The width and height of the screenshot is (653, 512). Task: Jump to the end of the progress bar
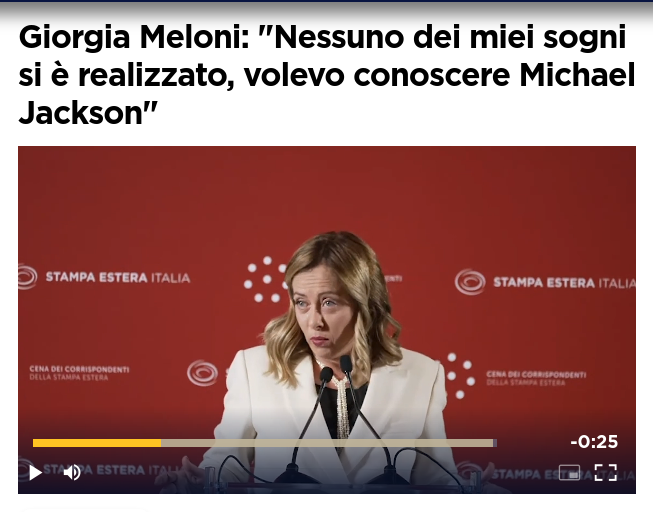pyautogui.click(x=495, y=443)
